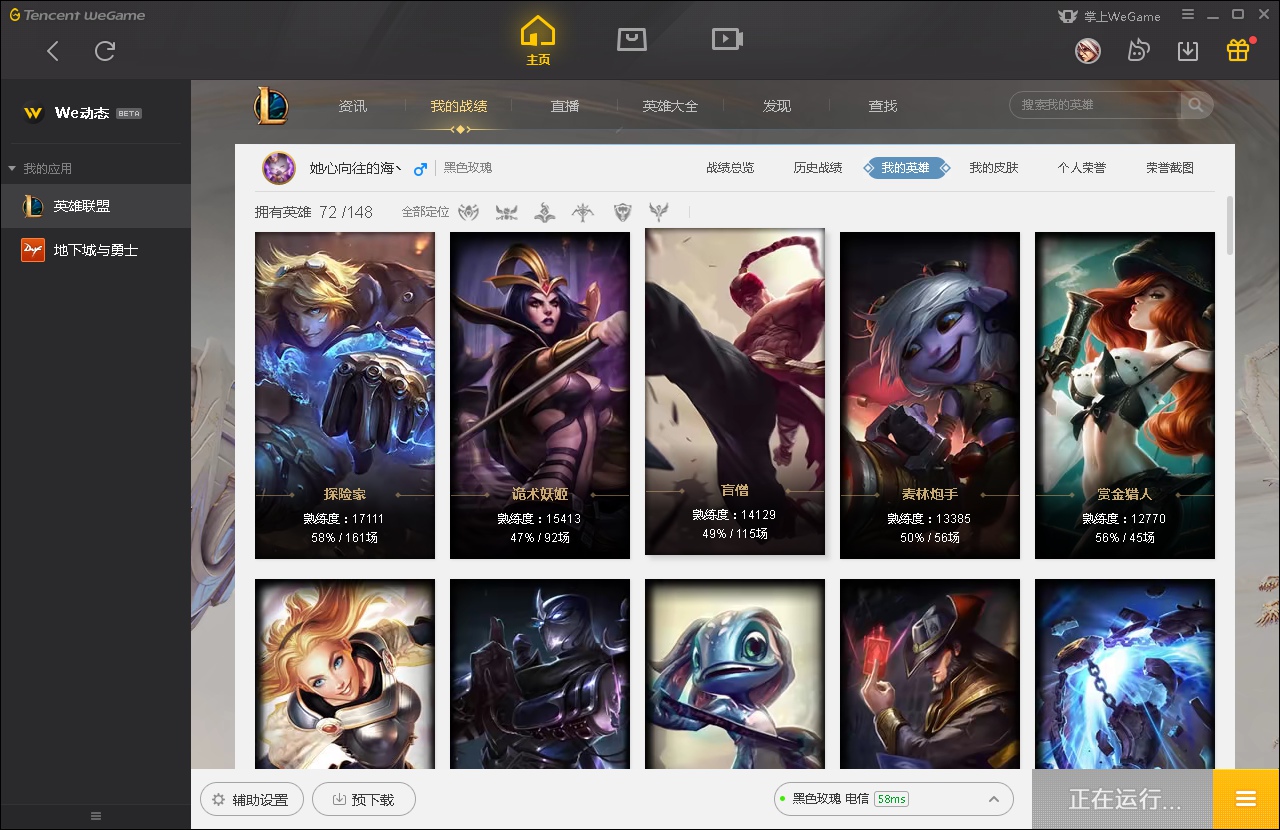Click the sidebar bottom collapse handle icon
Image resolution: width=1280 pixels, height=830 pixels.
pyautogui.click(x=96, y=816)
